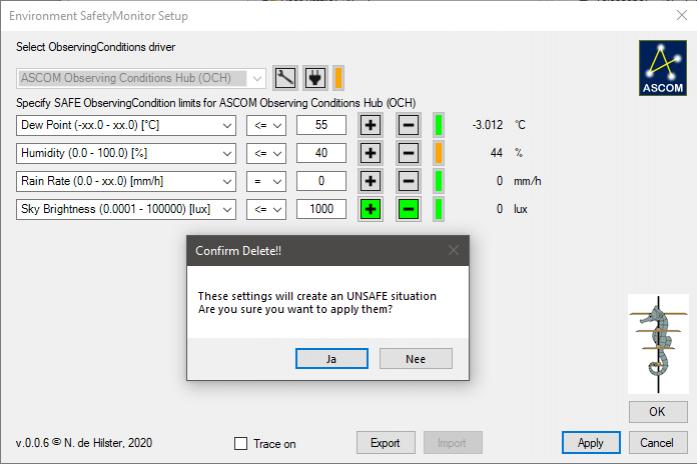Click the plug connect driver icon
The image size is (697, 464).
(315, 78)
